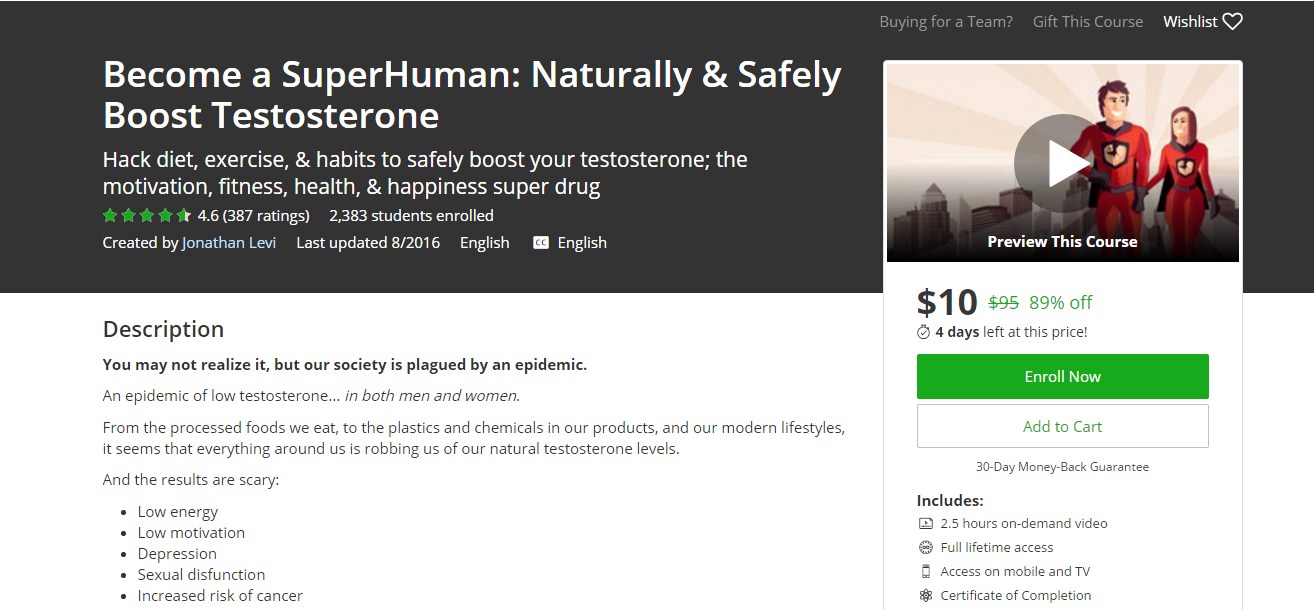
Task: Click the Wishlist heart icon
Action: coord(1232,21)
